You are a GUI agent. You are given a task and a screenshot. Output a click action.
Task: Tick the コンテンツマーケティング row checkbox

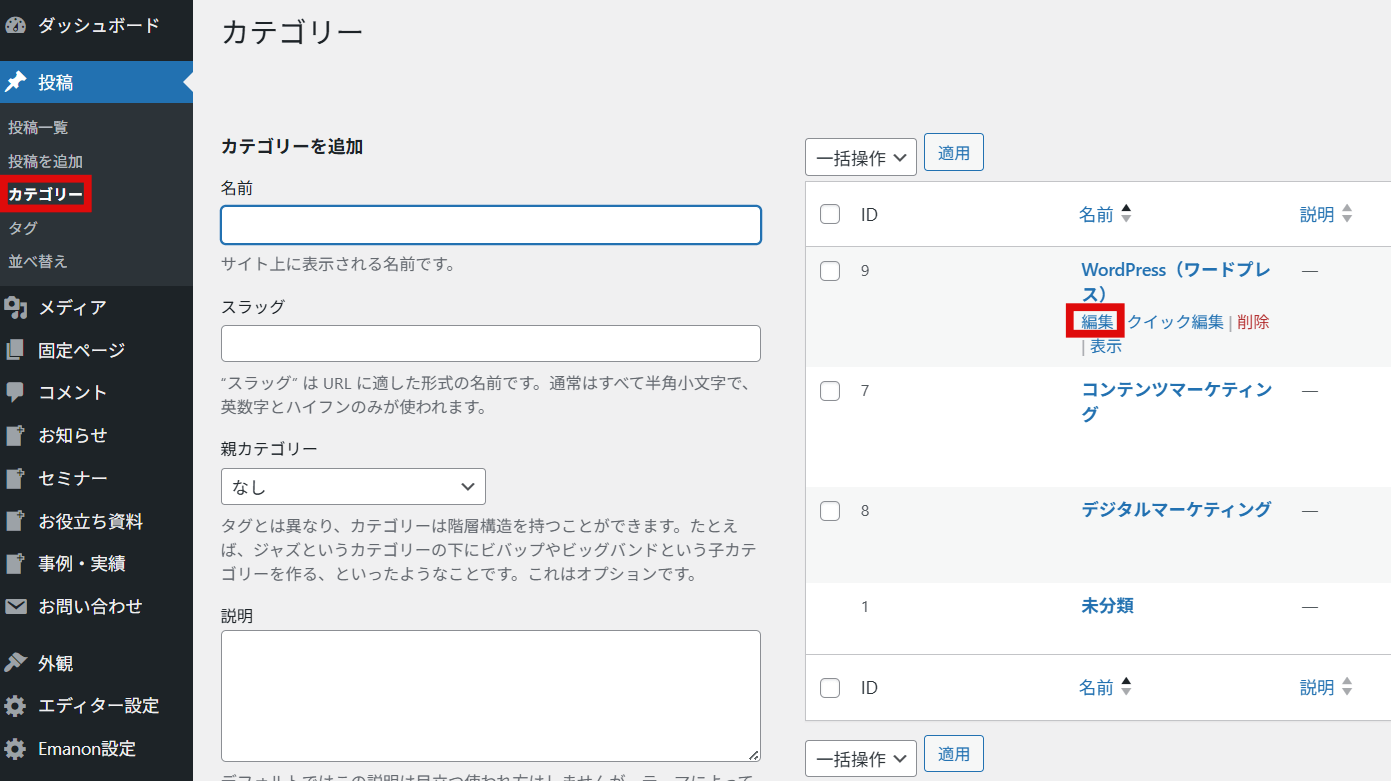point(830,391)
